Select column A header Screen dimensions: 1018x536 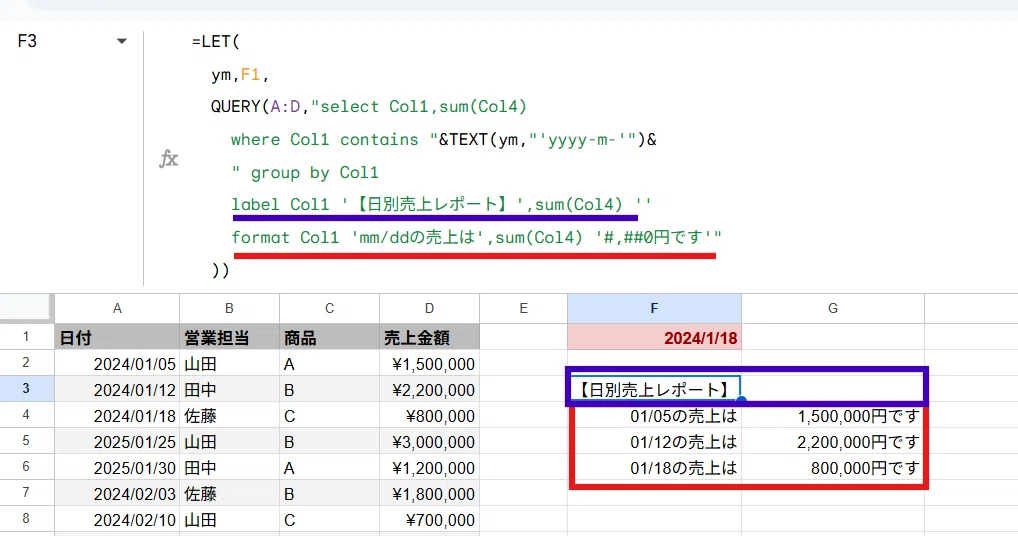117,308
